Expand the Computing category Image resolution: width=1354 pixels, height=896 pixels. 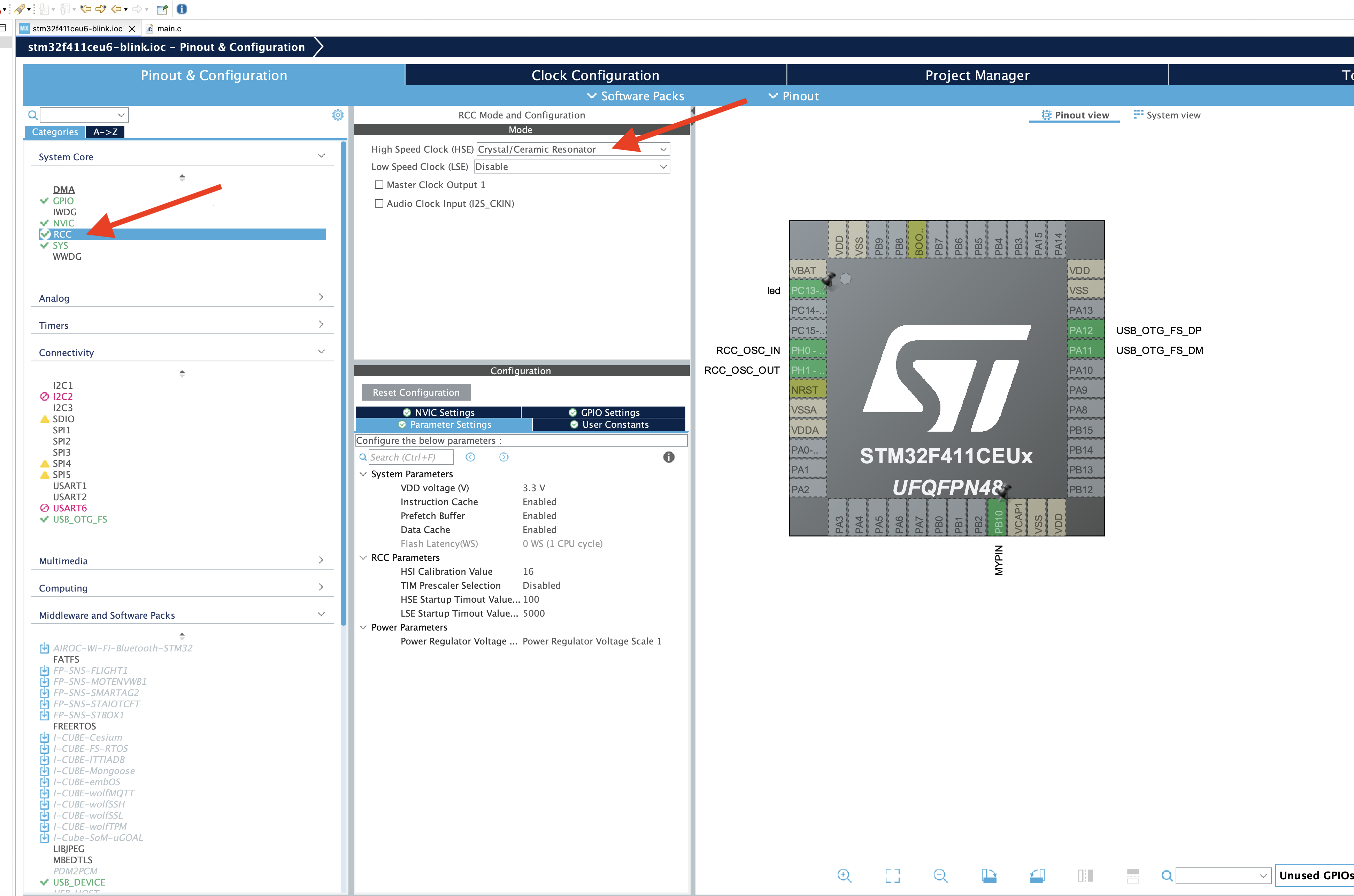(321, 587)
